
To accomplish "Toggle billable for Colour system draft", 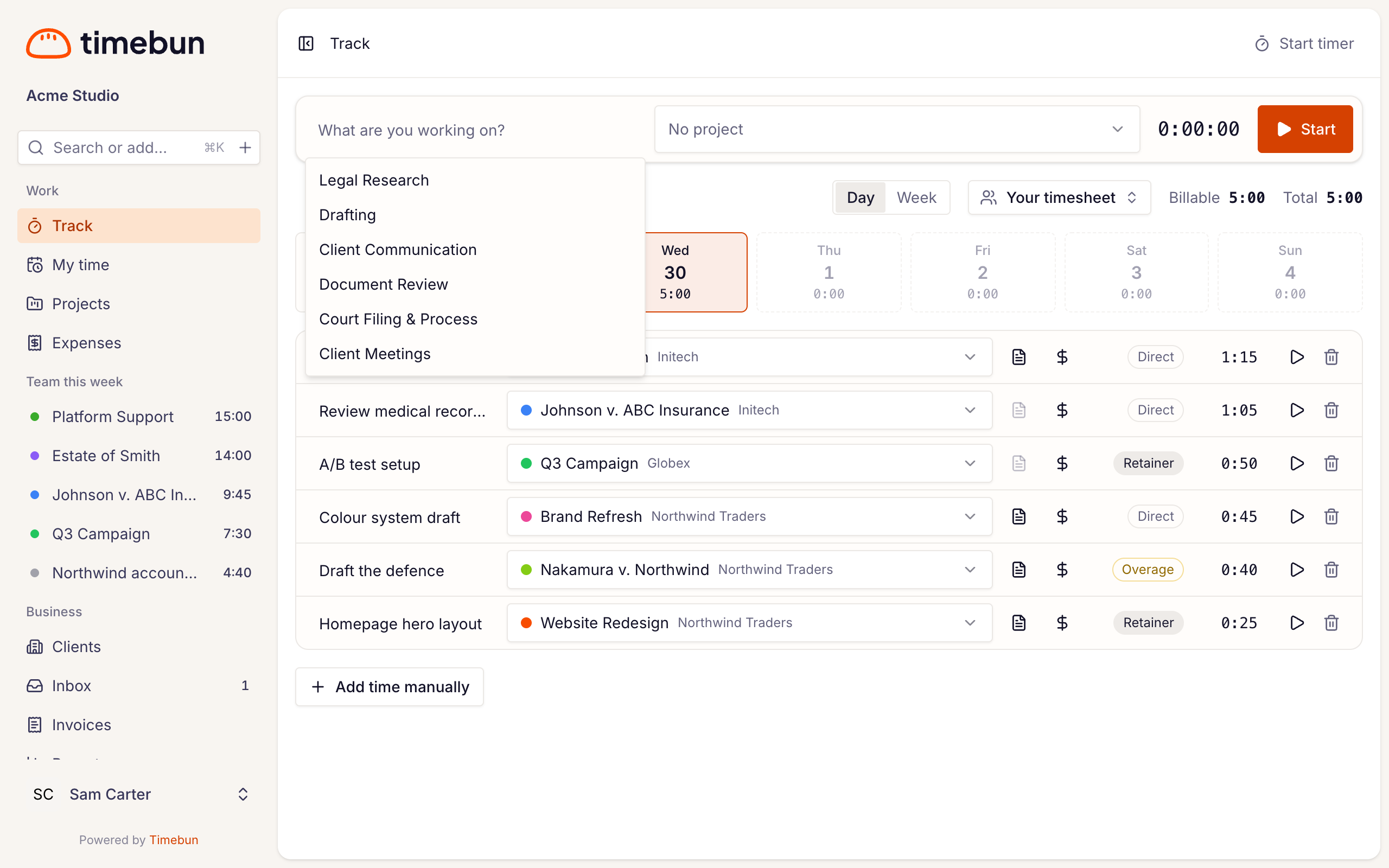I will coord(1062,516).
